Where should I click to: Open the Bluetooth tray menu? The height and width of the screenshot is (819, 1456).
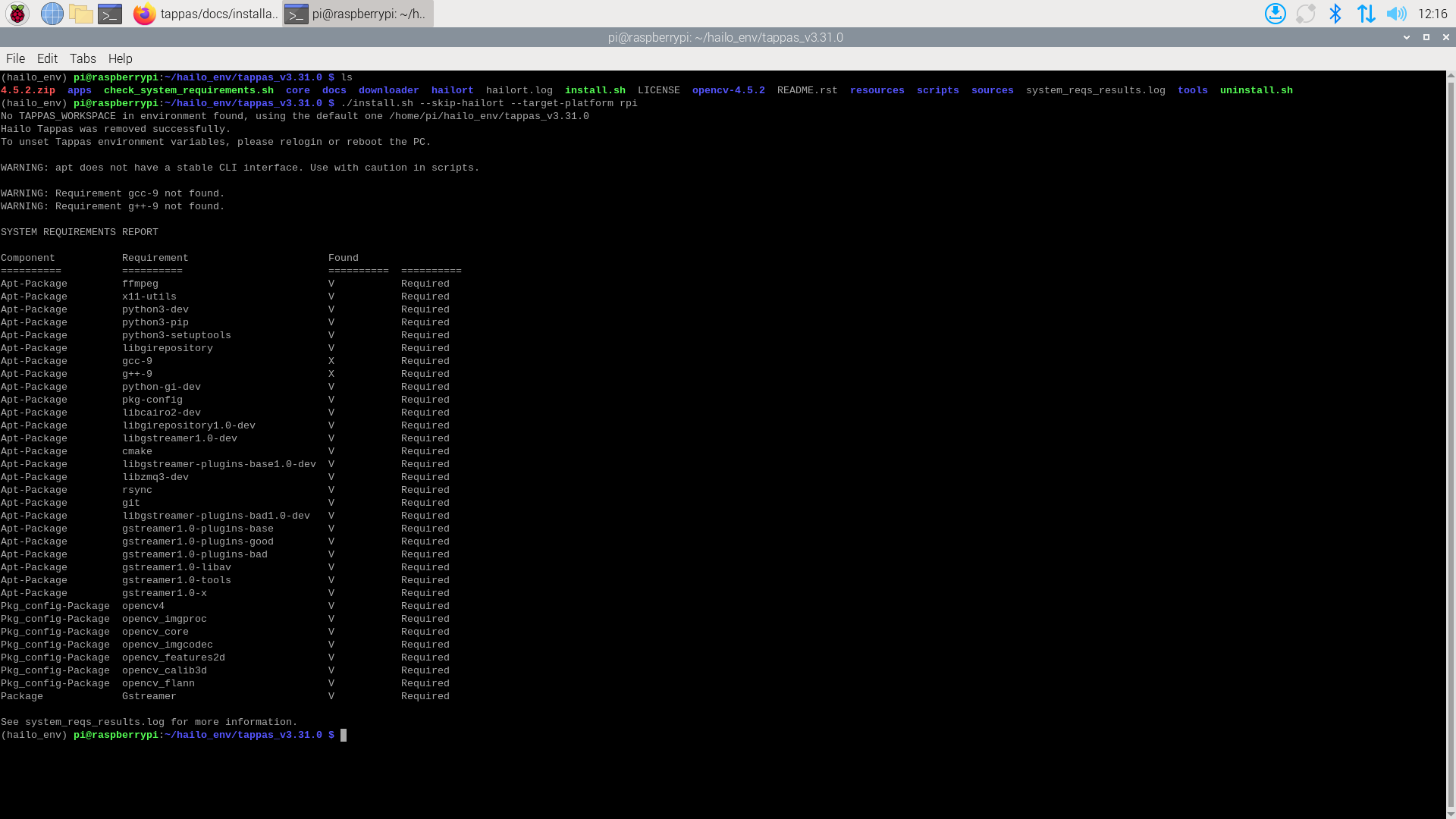(x=1335, y=14)
